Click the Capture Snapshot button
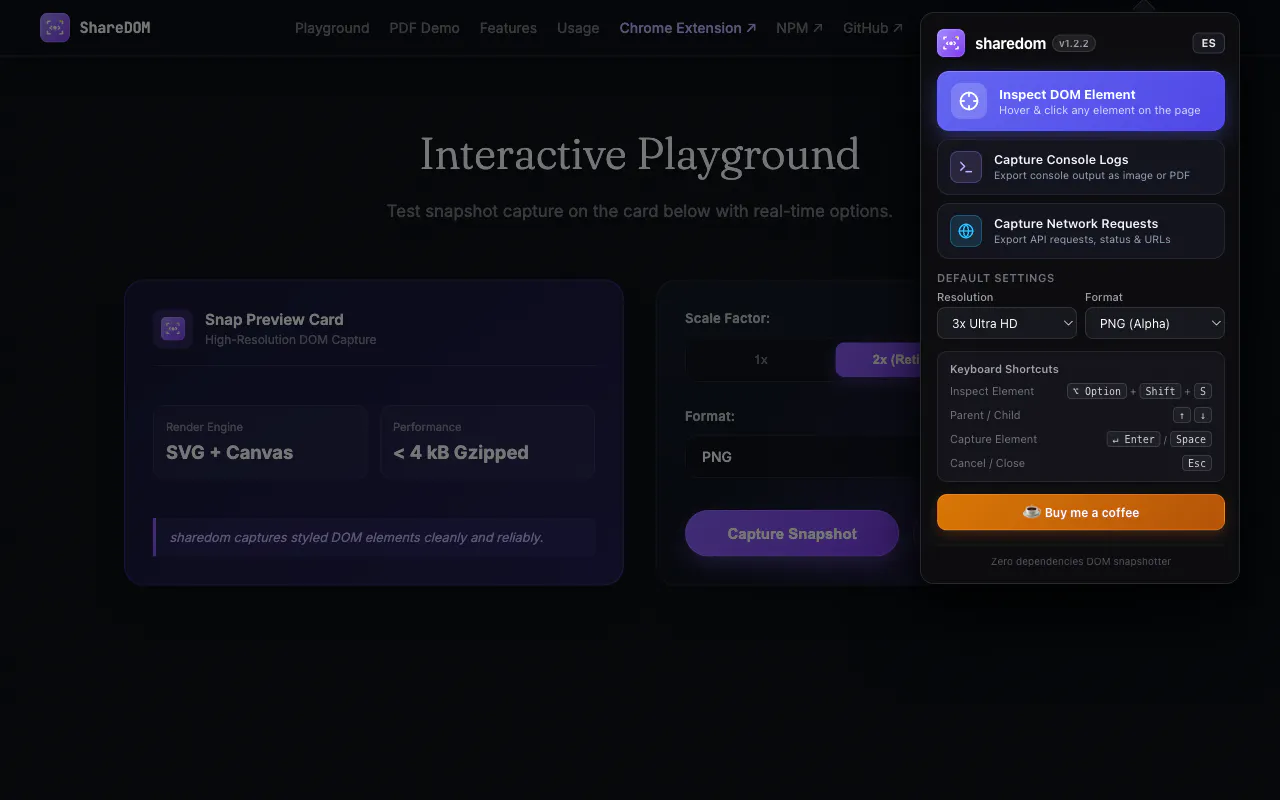 792,534
